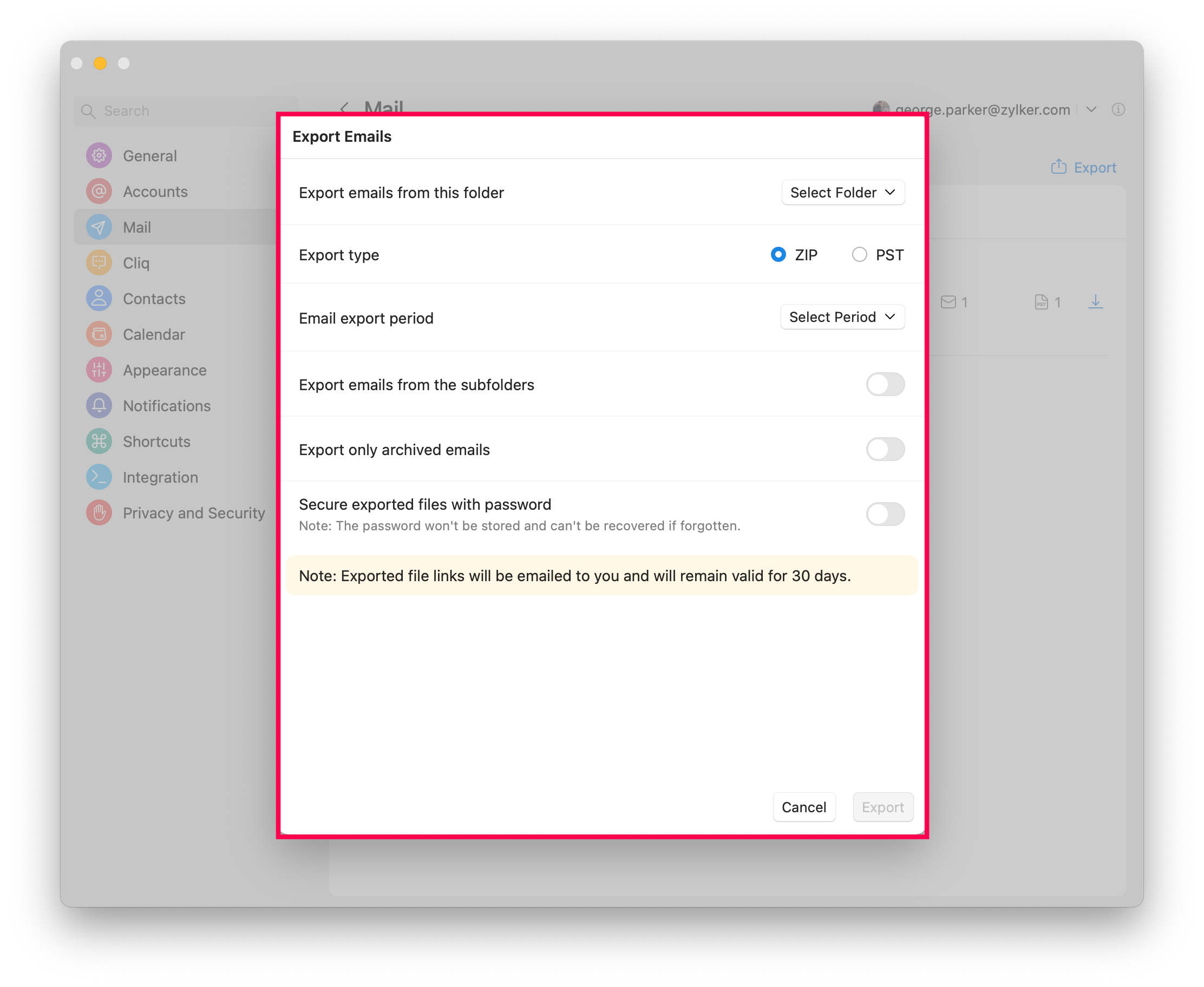
Task: Toggle export only archived emails
Action: [885, 449]
